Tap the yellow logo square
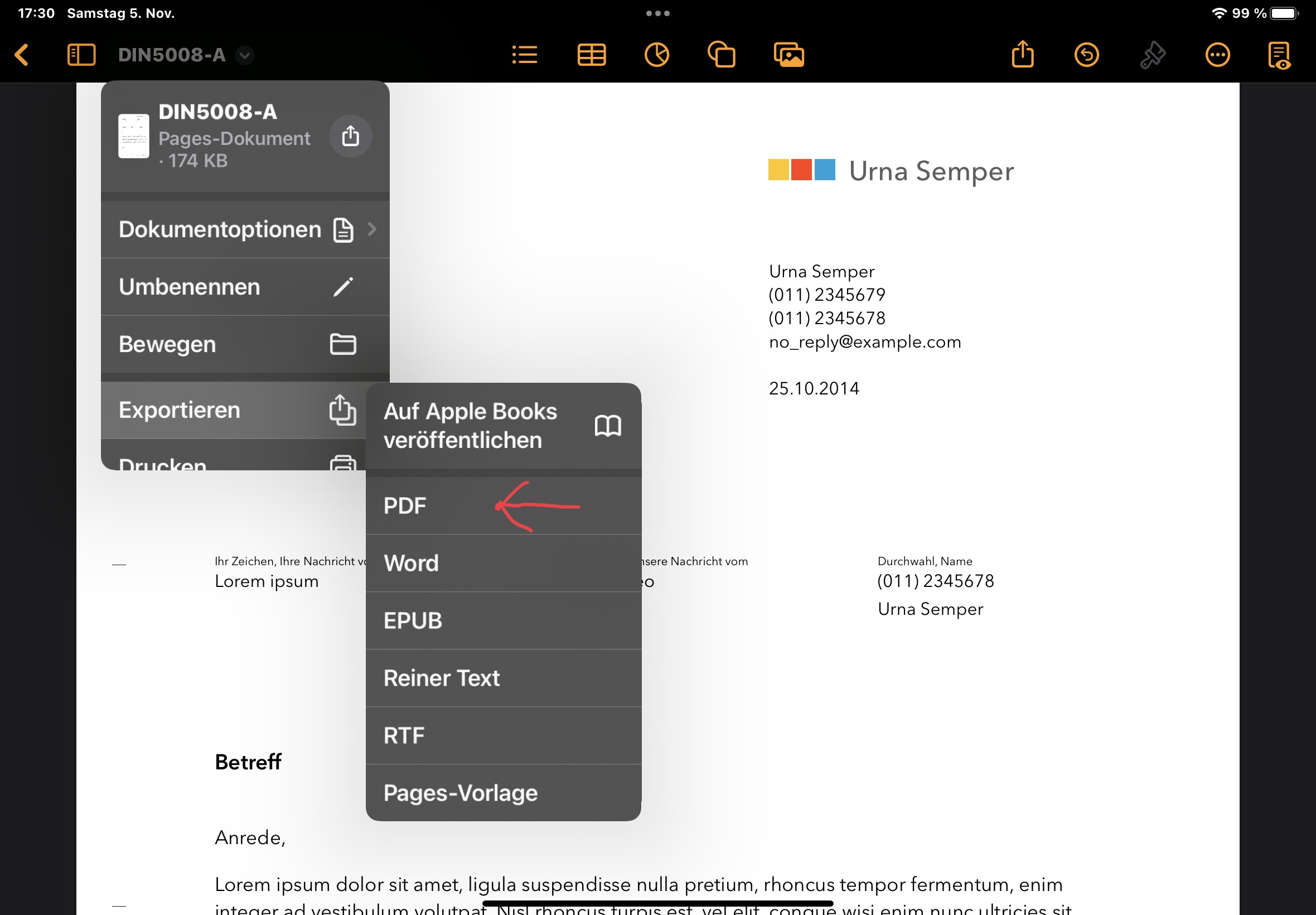 (x=778, y=170)
